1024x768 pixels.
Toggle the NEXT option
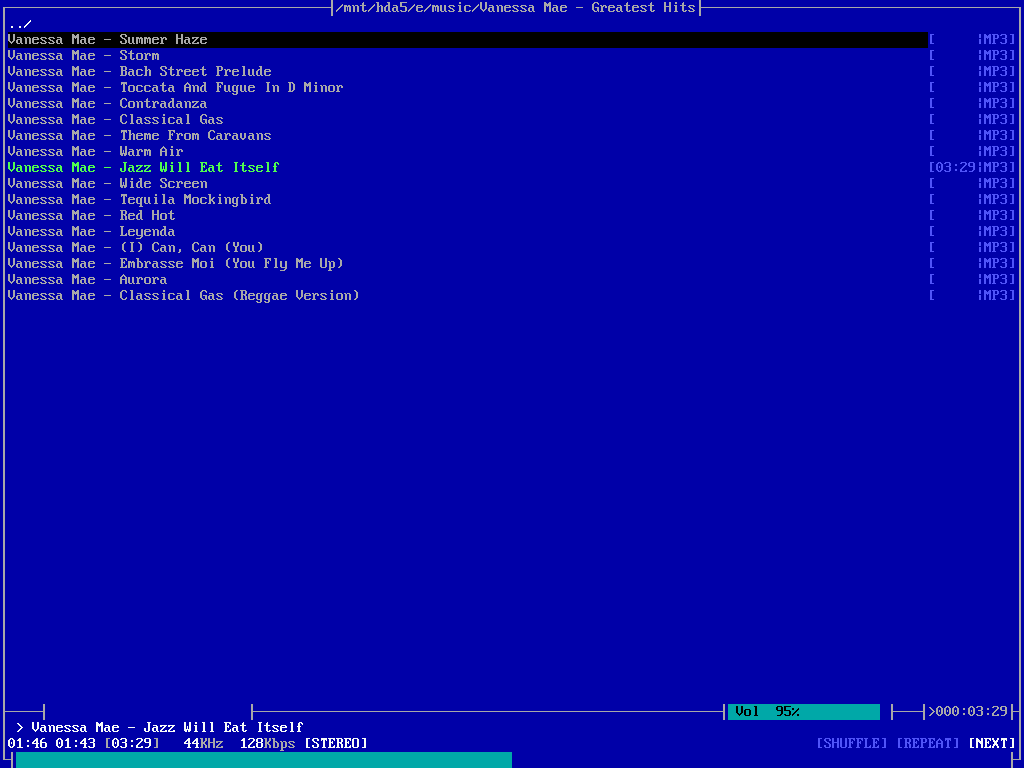pyautogui.click(x=992, y=743)
